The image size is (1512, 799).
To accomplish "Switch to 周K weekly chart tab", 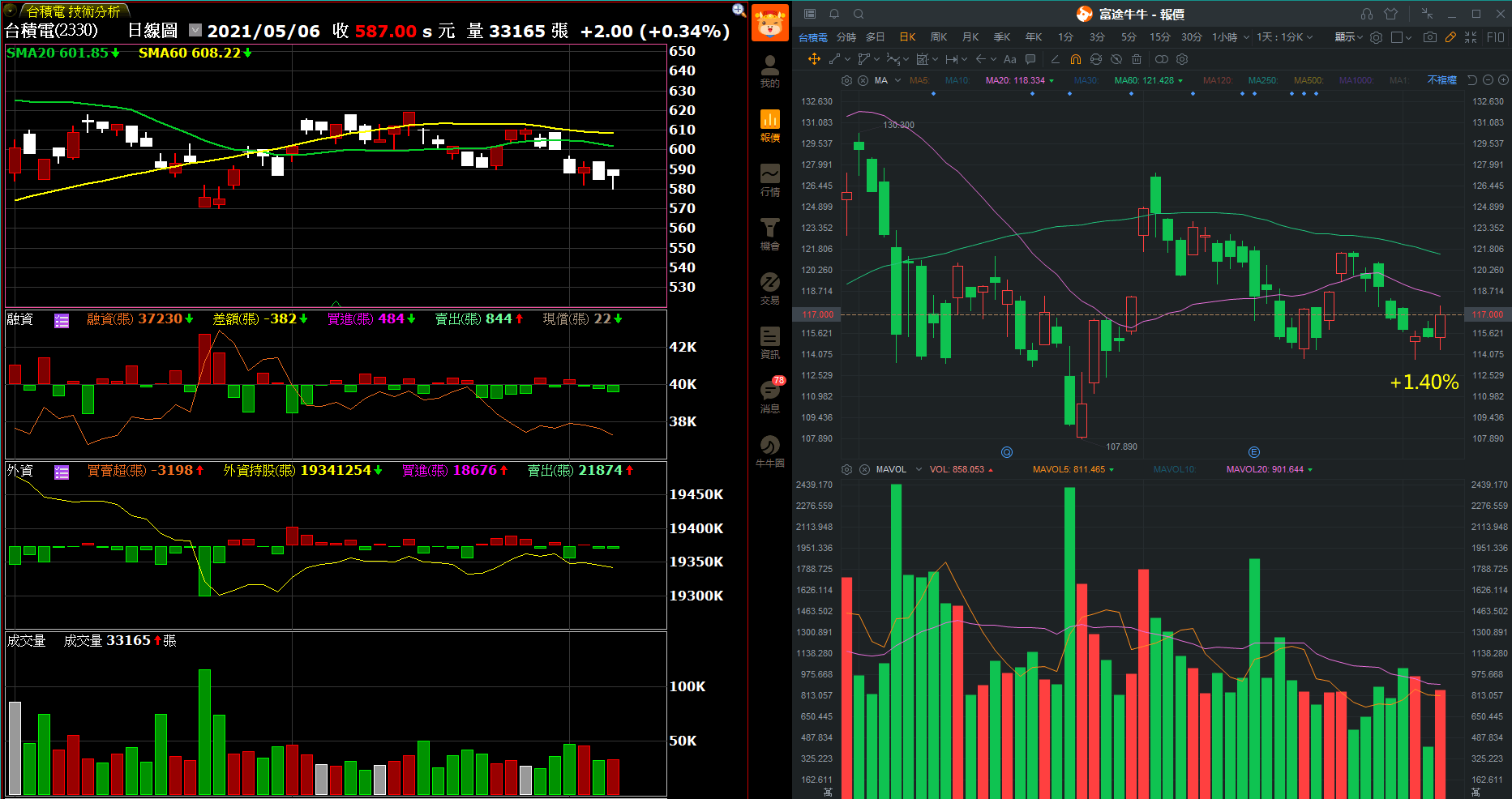I will pos(939,37).
